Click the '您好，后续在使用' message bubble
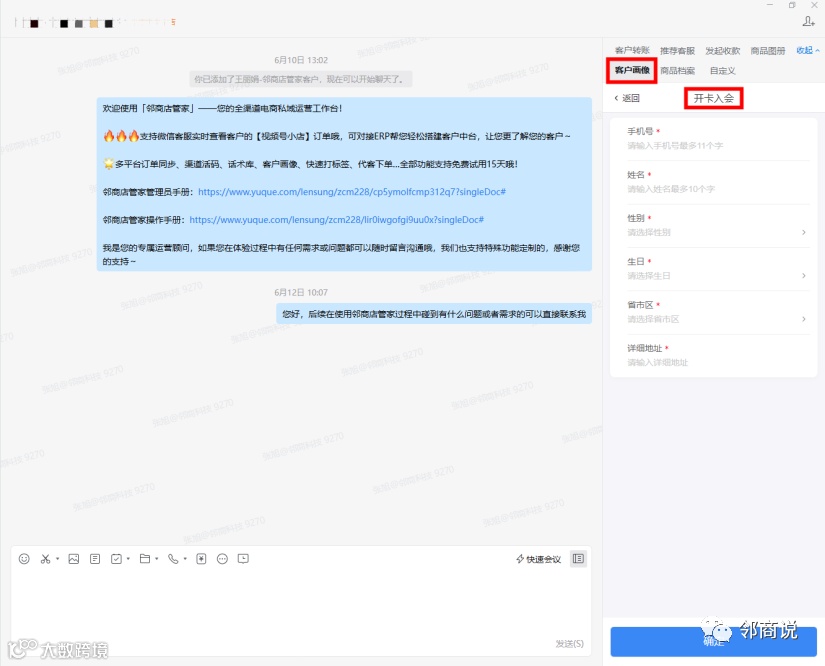Viewport: 825px width, 666px height. 434,314
